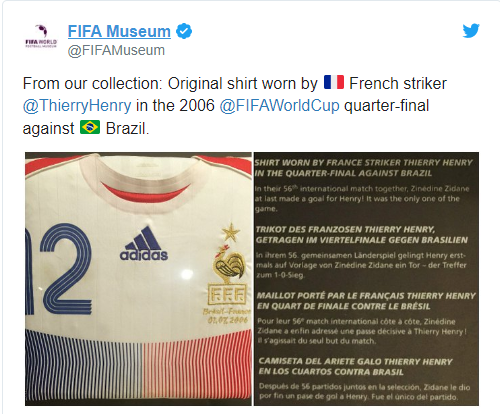Viewport: 500px width, 414px height.
Task: Click the golden FFF rooster crest
Action: [228, 275]
